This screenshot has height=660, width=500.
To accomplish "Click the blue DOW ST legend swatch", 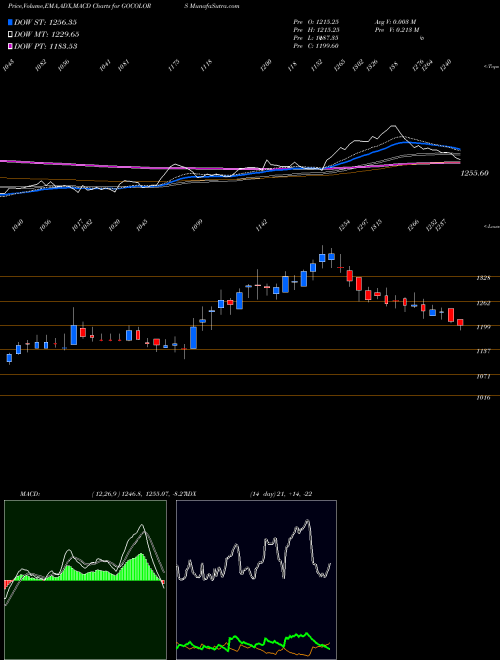I will pos(10,22).
